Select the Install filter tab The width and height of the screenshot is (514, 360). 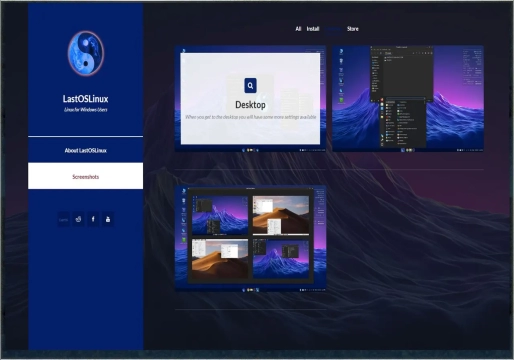pos(313,29)
